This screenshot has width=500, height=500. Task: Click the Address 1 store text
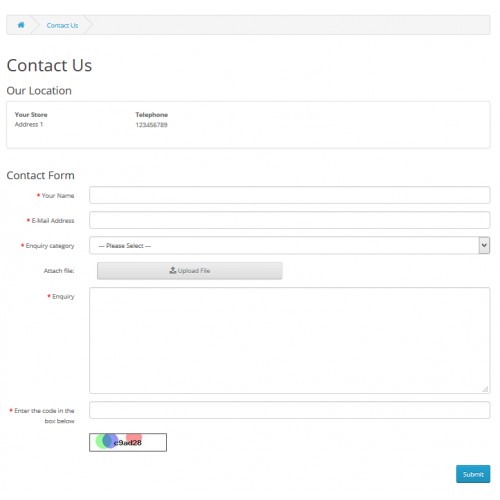[x=29, y=124]
